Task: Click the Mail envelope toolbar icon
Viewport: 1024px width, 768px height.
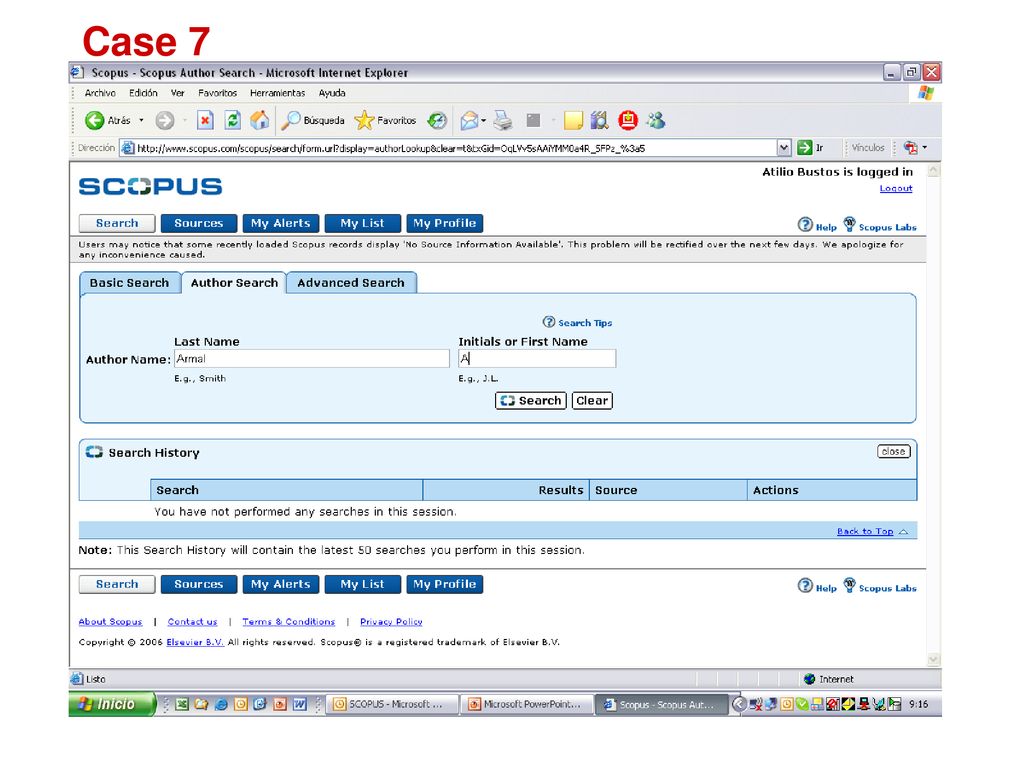Action: click(469, 120)
